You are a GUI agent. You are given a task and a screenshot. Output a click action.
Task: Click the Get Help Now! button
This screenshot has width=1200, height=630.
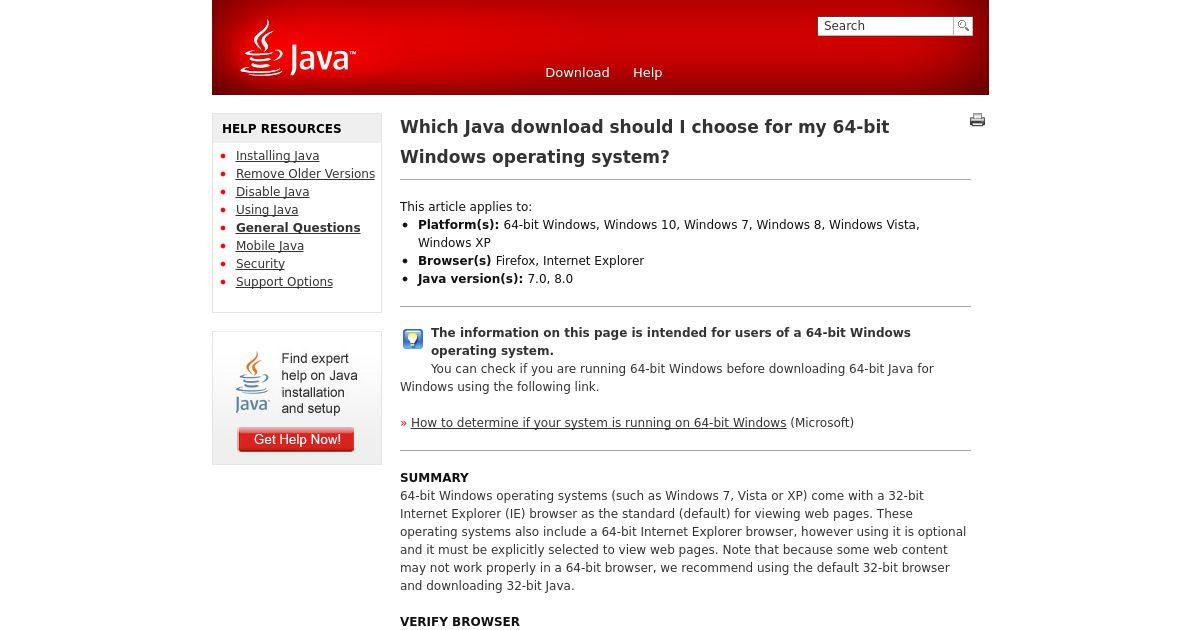(x=296, y=440)
